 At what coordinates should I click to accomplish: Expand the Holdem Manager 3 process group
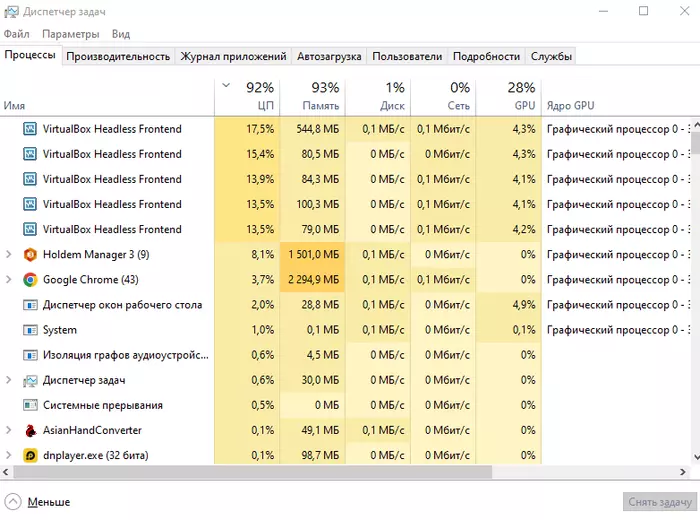tap(9, 255)
